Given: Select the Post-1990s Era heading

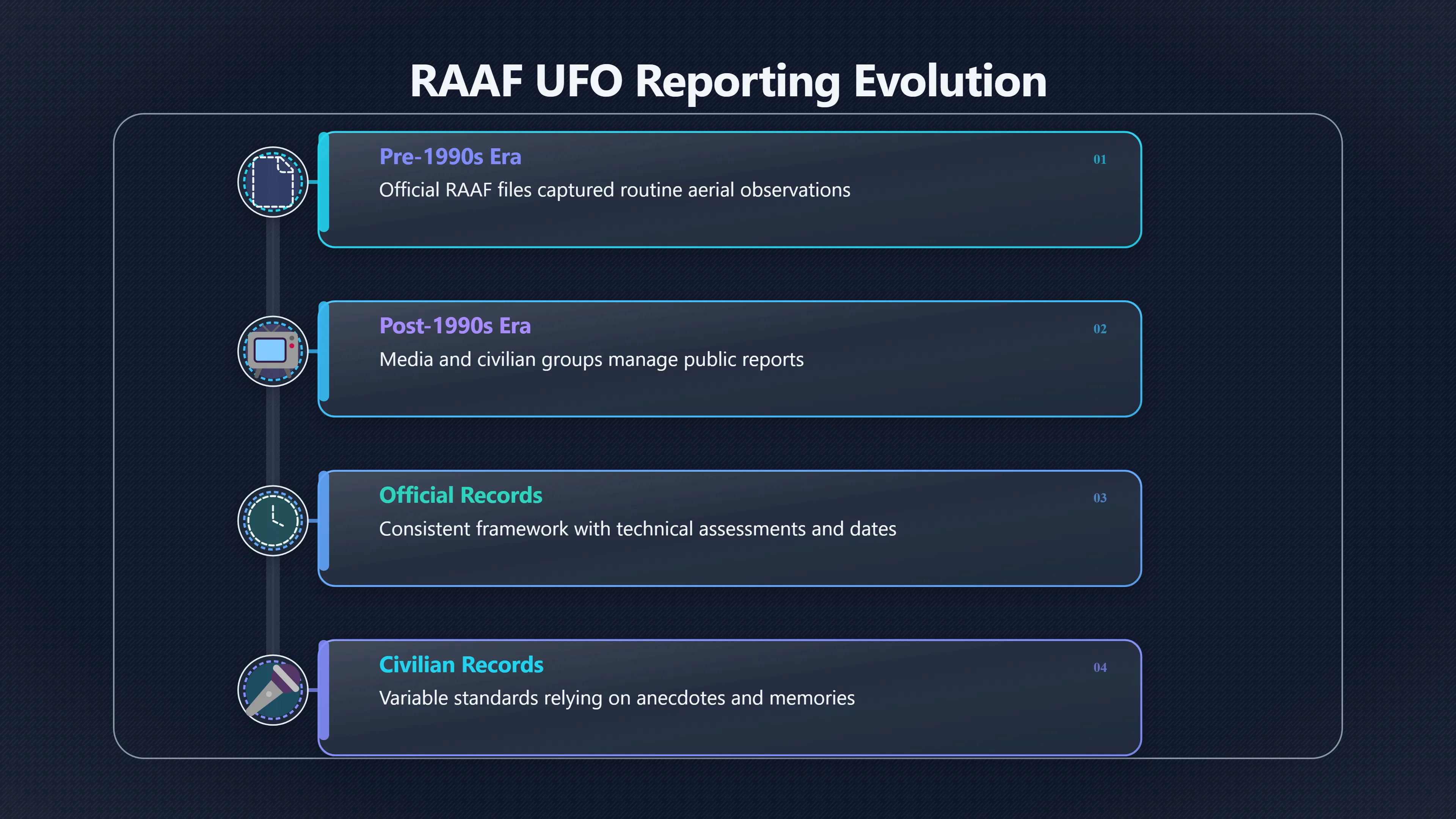Looking at the screenshot, I should (455, 326).
